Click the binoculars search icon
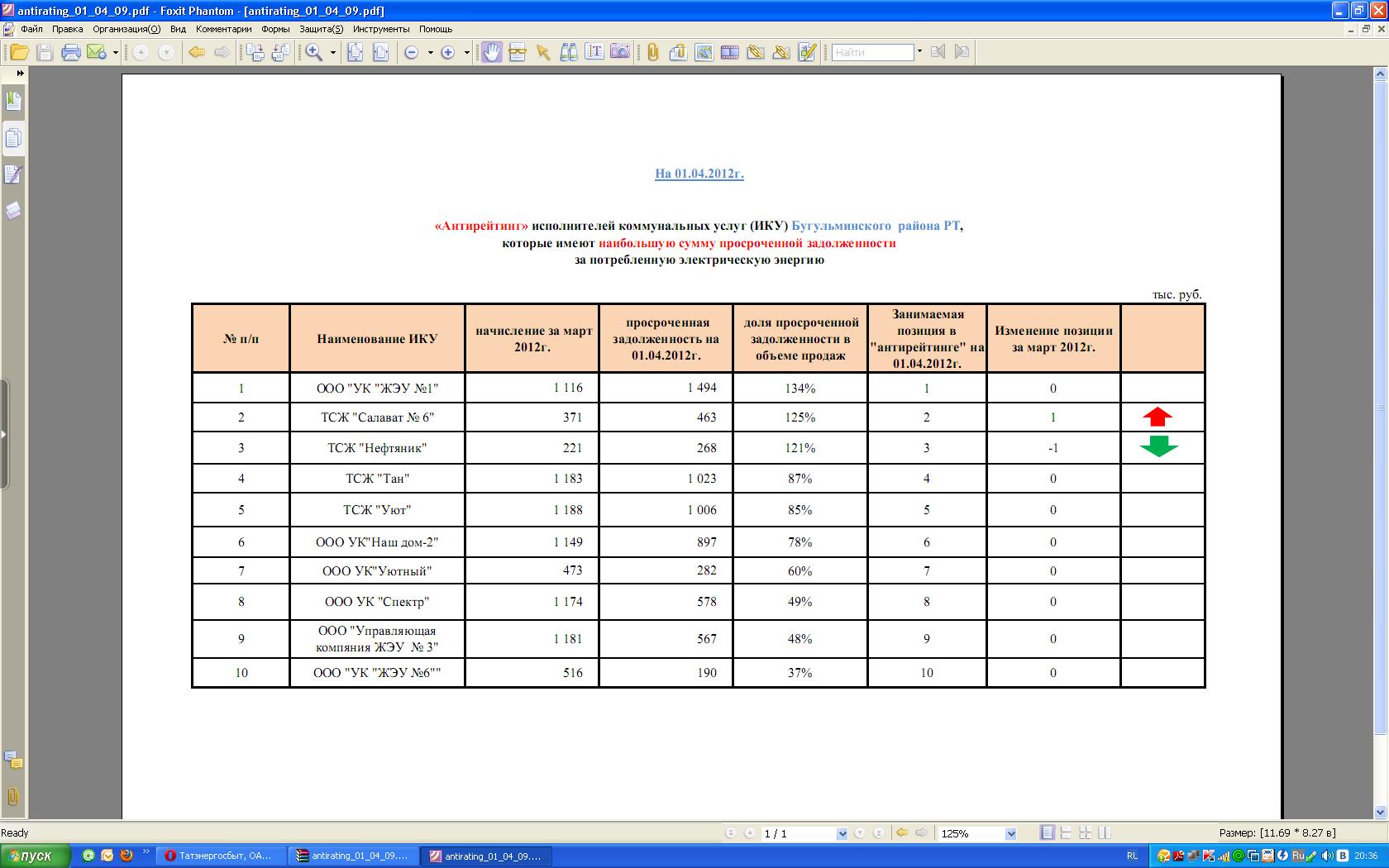Screen dimensions: 1389x868 point(569,53)
